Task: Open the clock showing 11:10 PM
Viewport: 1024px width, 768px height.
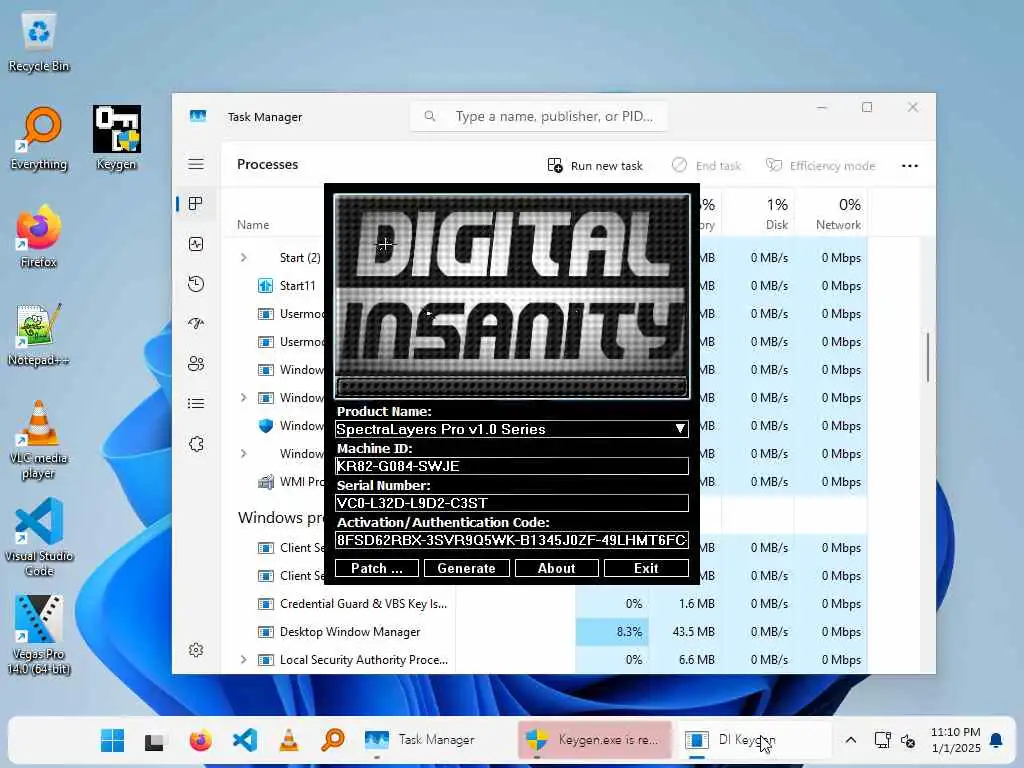Action: (955, 740)
